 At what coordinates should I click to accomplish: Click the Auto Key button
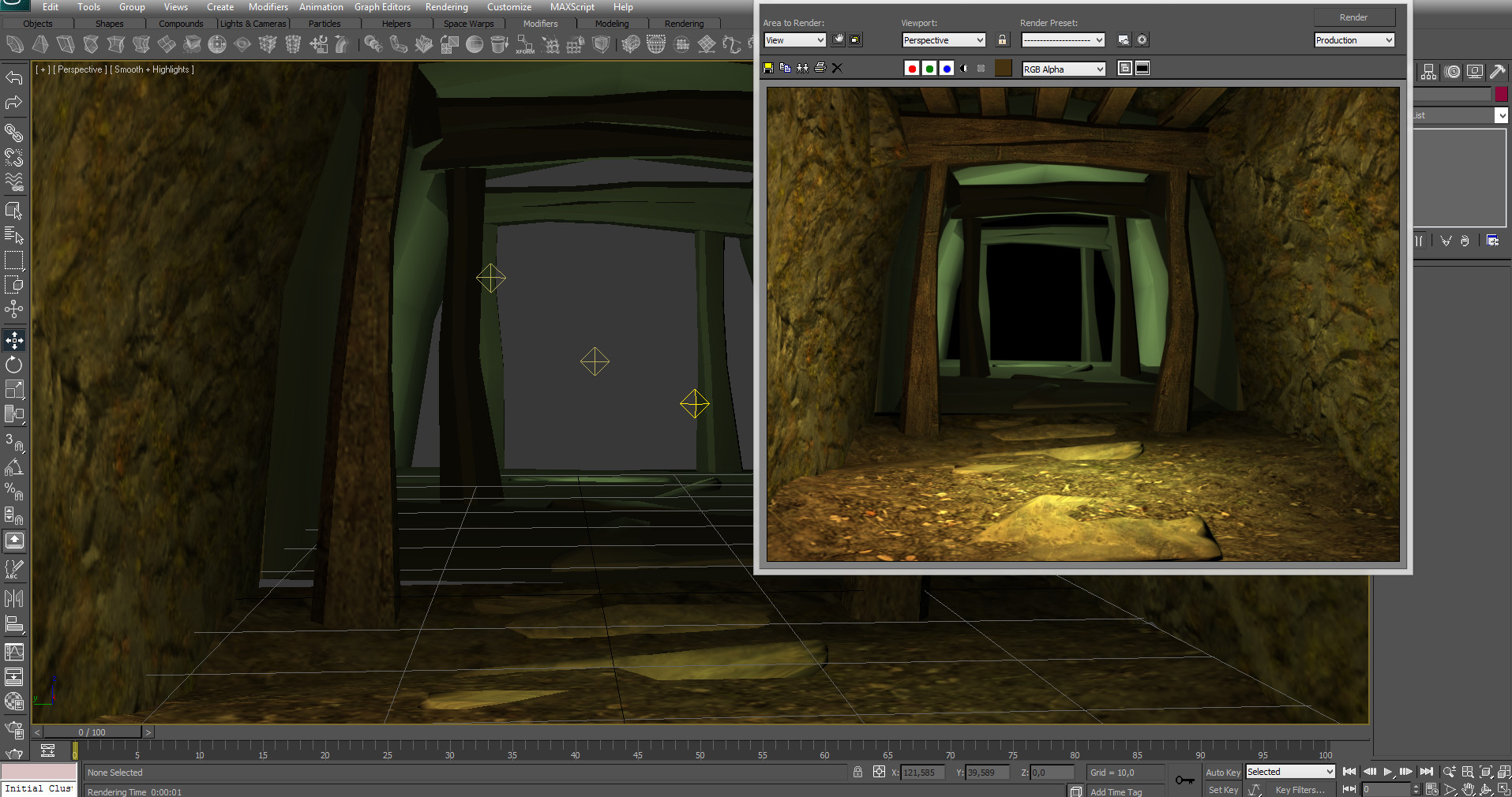pyautogui.click(x=1222, y=773)
